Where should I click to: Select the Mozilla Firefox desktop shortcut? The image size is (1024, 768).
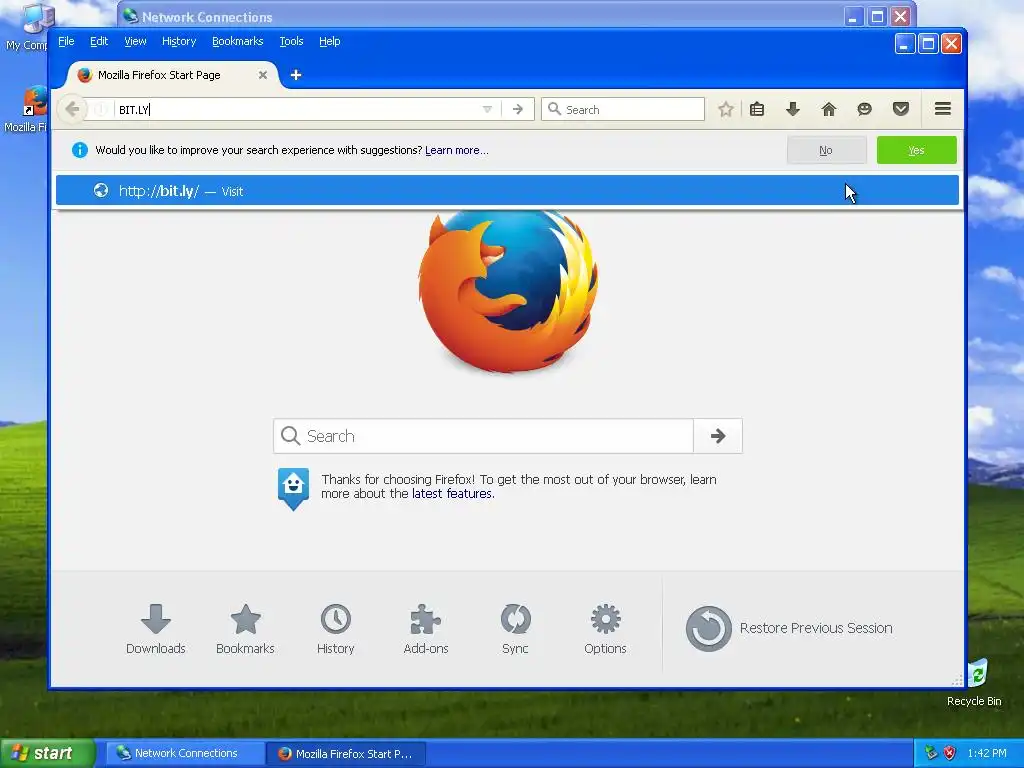25,108
